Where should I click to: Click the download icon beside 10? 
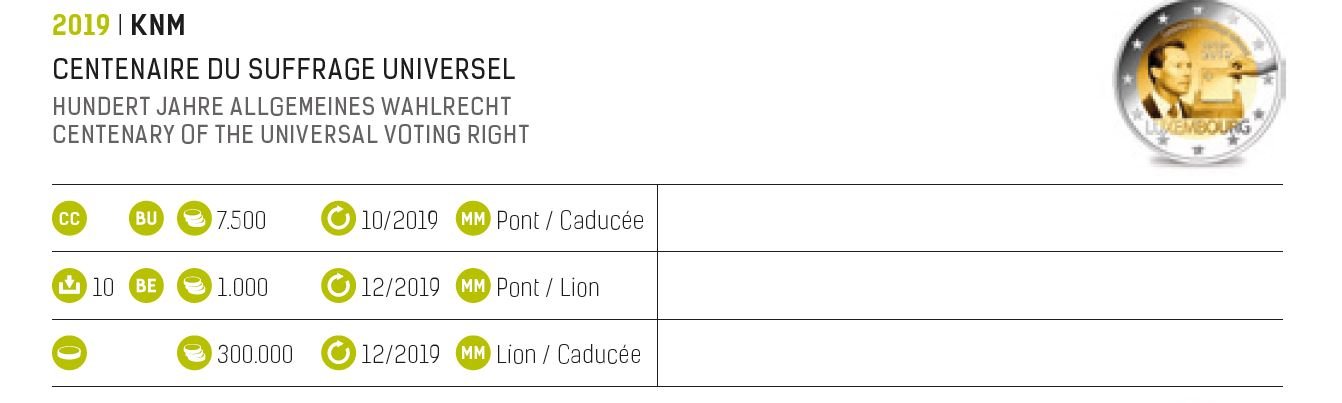[69, 287]
